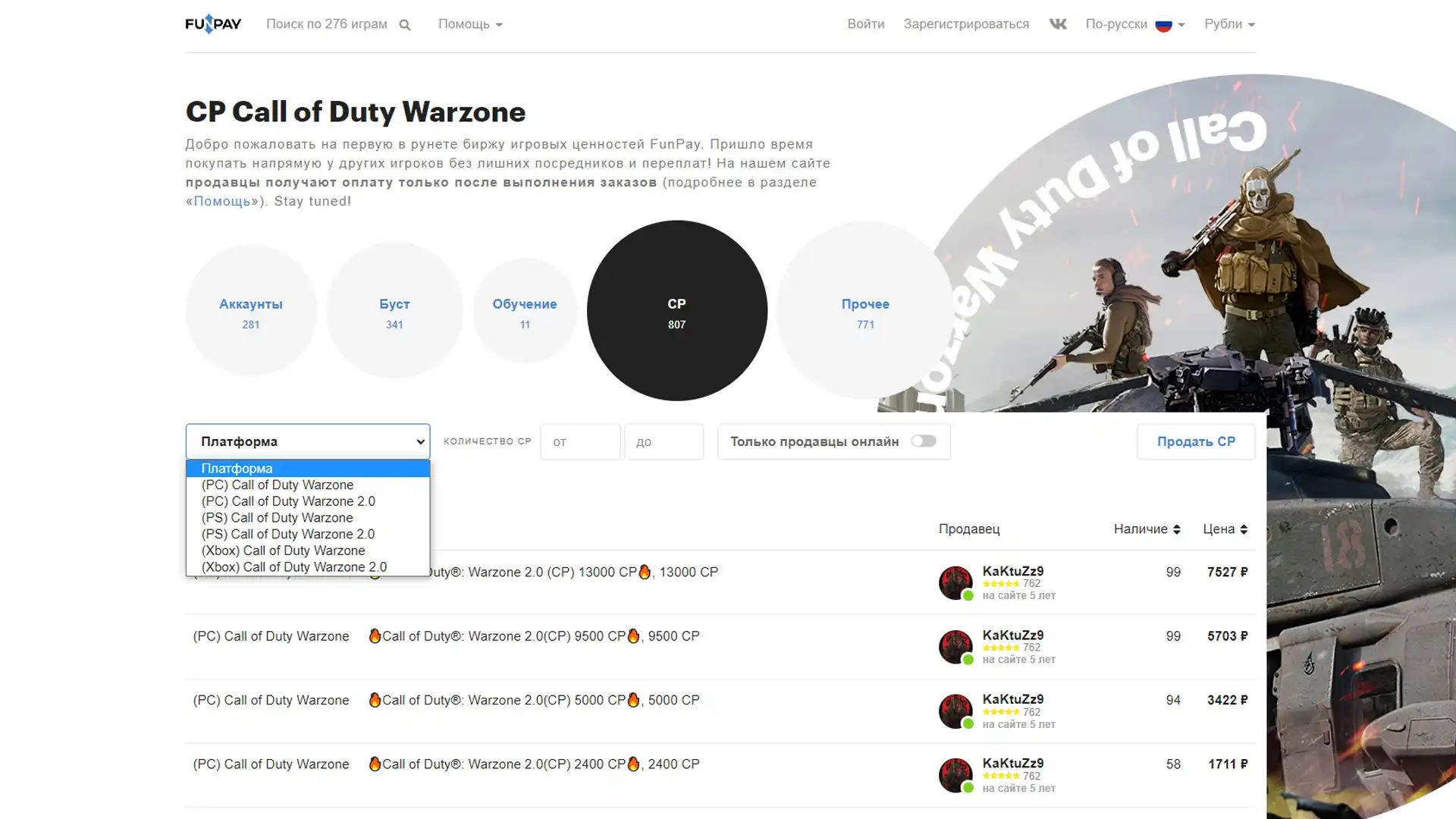The width and height of the screenshot is (1456, 819).
Task: Click price 7527 ₽
Action: point(1227,573)
